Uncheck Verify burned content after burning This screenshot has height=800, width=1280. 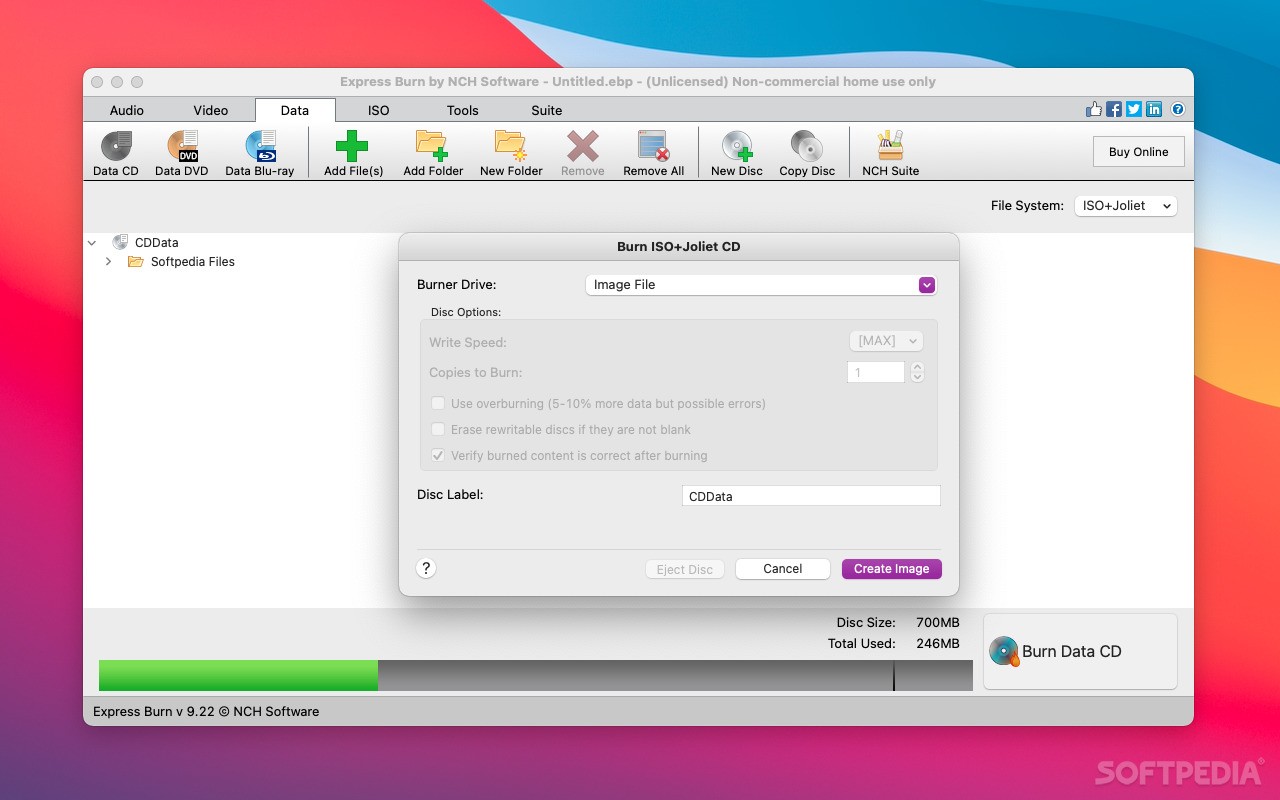[x=438, y=456]
